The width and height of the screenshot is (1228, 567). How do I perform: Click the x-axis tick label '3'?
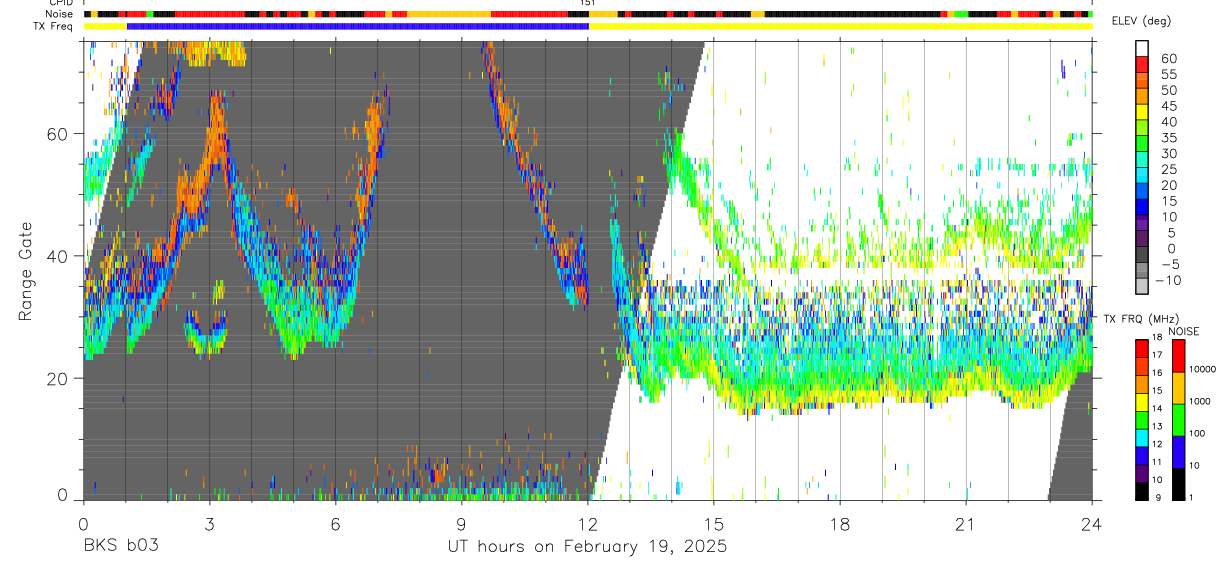(x=209, y=524)
